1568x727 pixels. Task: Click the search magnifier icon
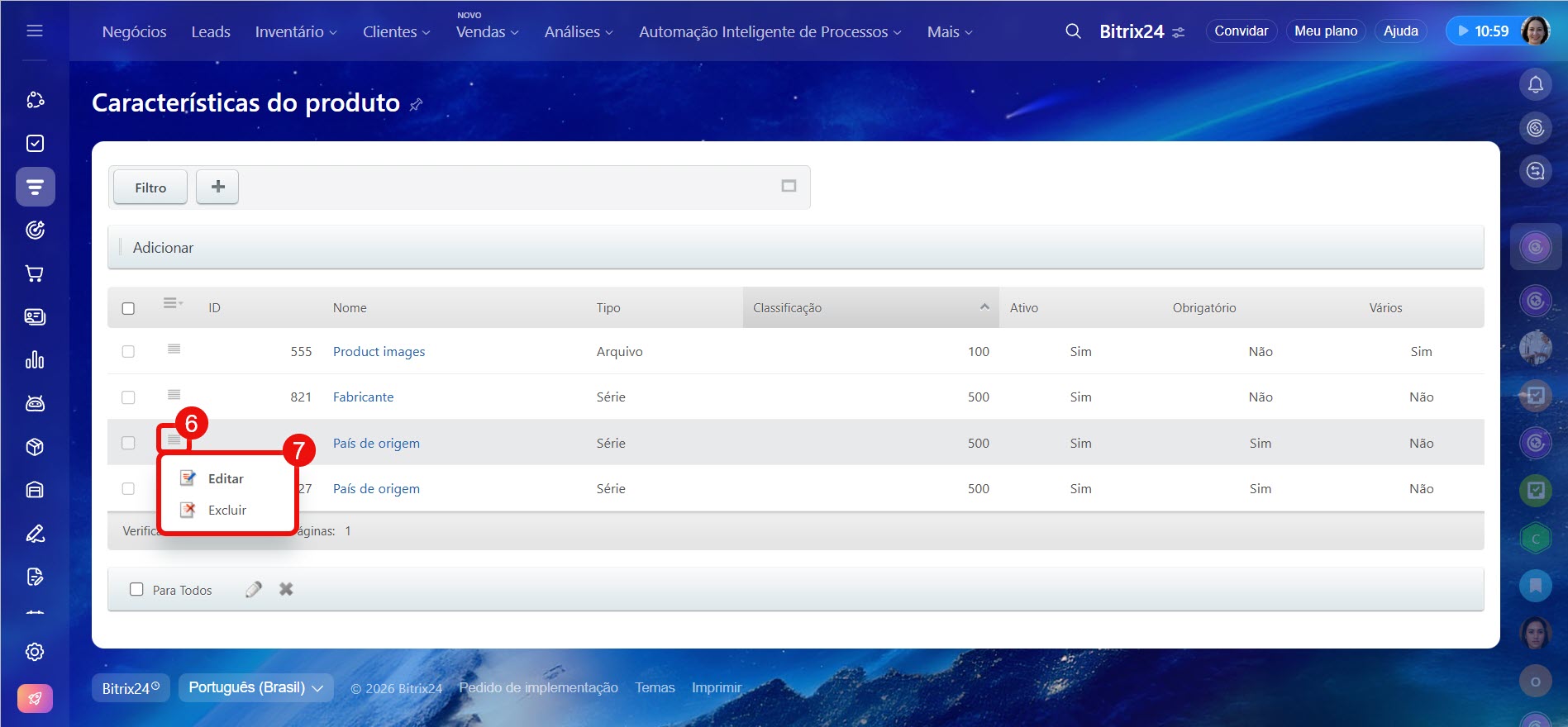[x=1073, y=31]
